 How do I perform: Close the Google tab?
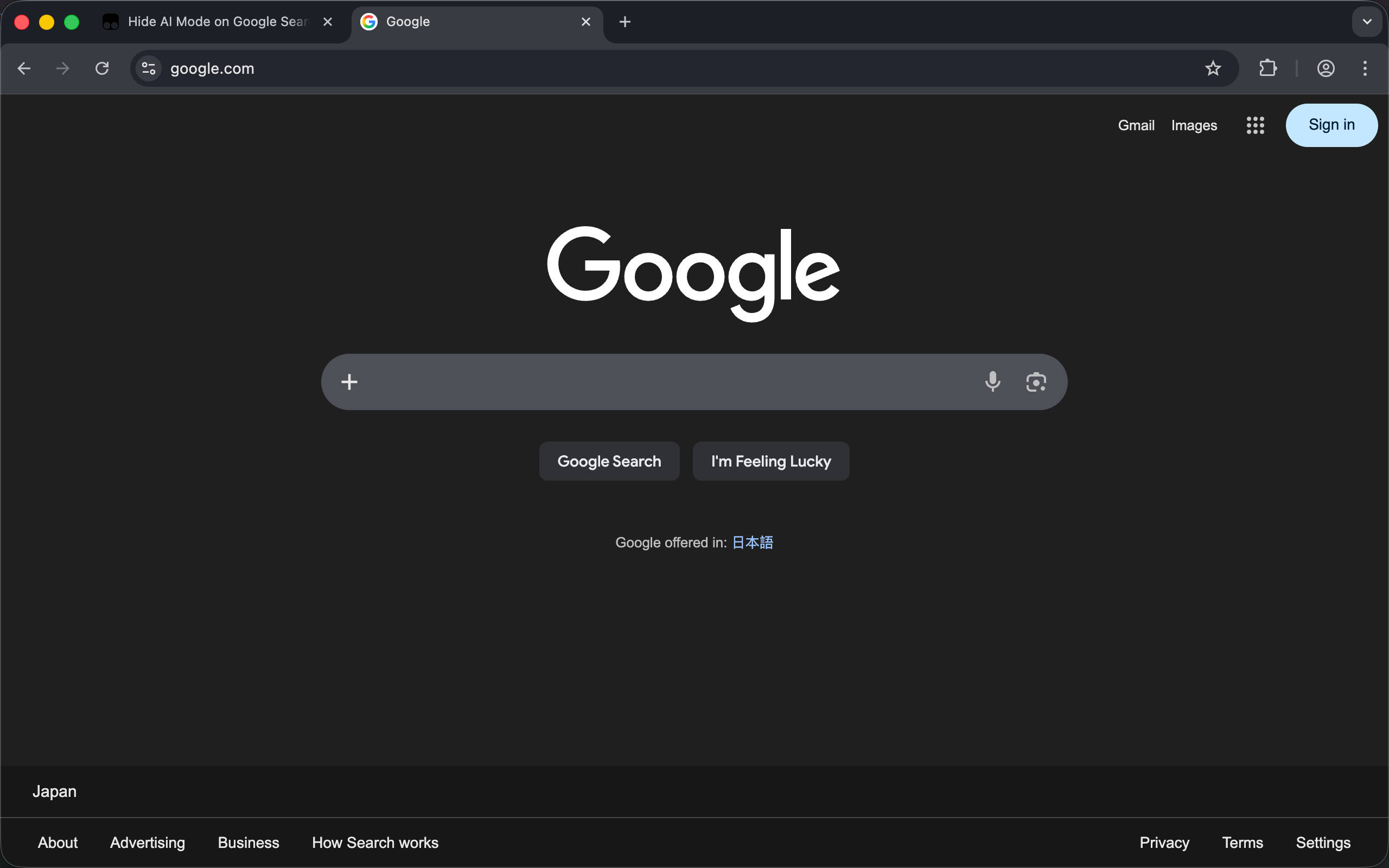tap(585, 22)
